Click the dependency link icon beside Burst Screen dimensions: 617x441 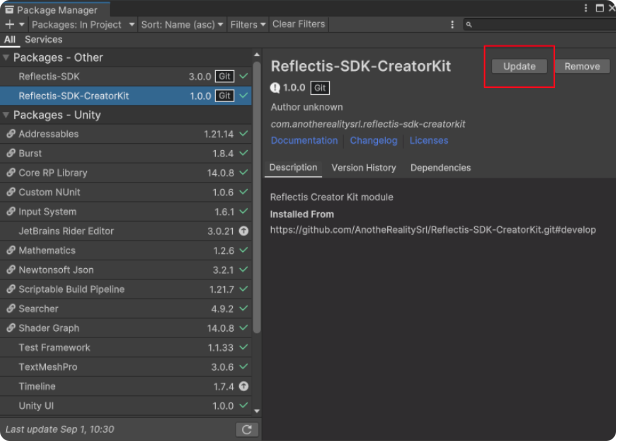11,153
